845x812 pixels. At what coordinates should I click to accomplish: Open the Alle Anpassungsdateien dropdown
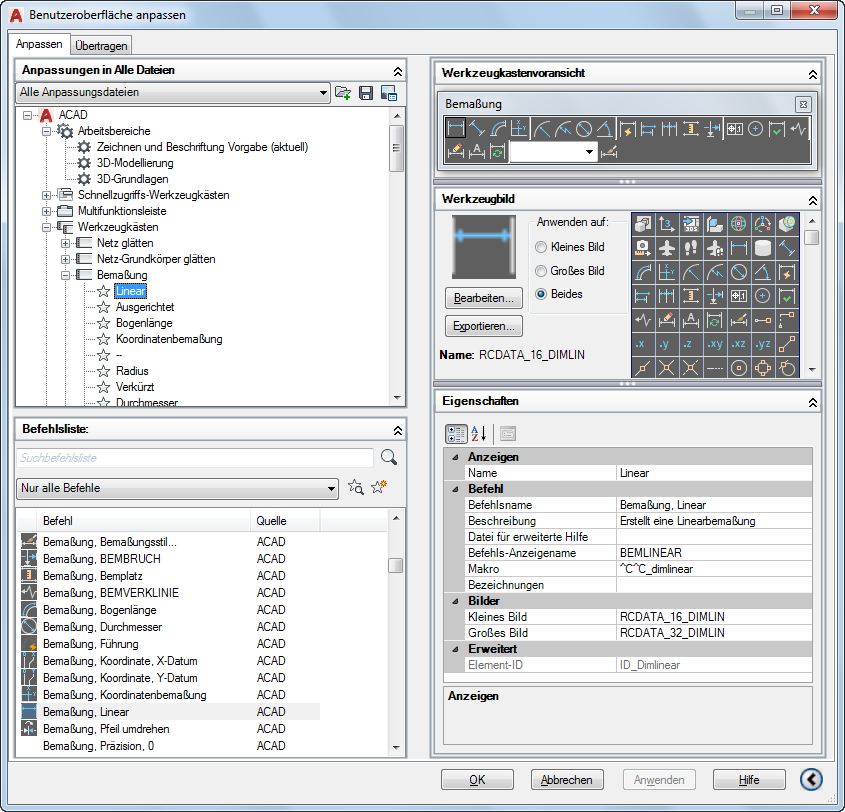(x=325, y=92)
